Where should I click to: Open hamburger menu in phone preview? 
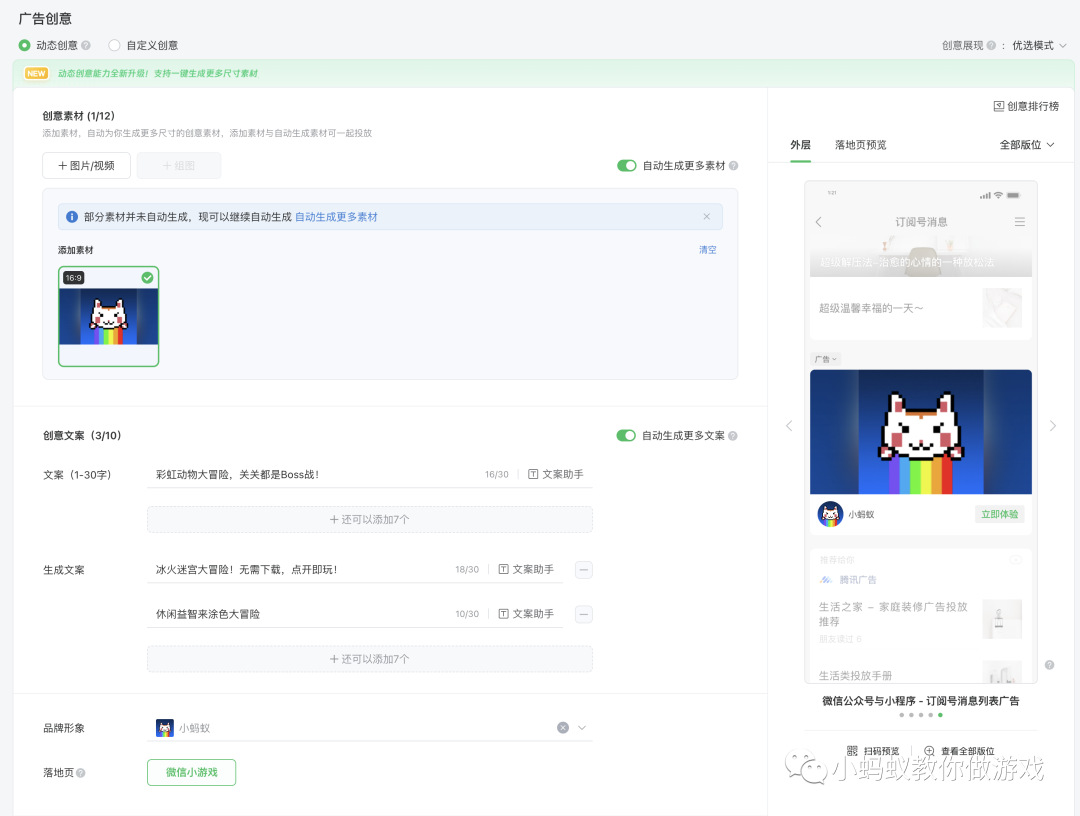[1019, 222]
